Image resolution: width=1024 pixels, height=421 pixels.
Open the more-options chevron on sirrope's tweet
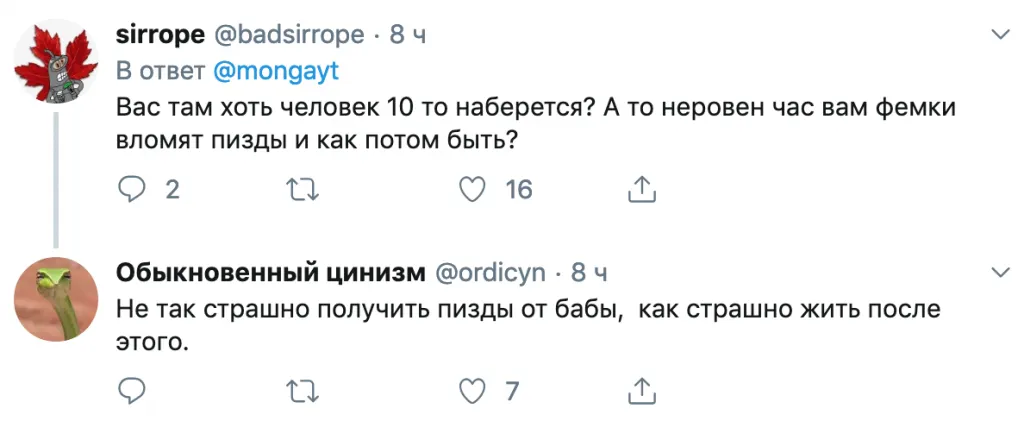pos(998,36)
